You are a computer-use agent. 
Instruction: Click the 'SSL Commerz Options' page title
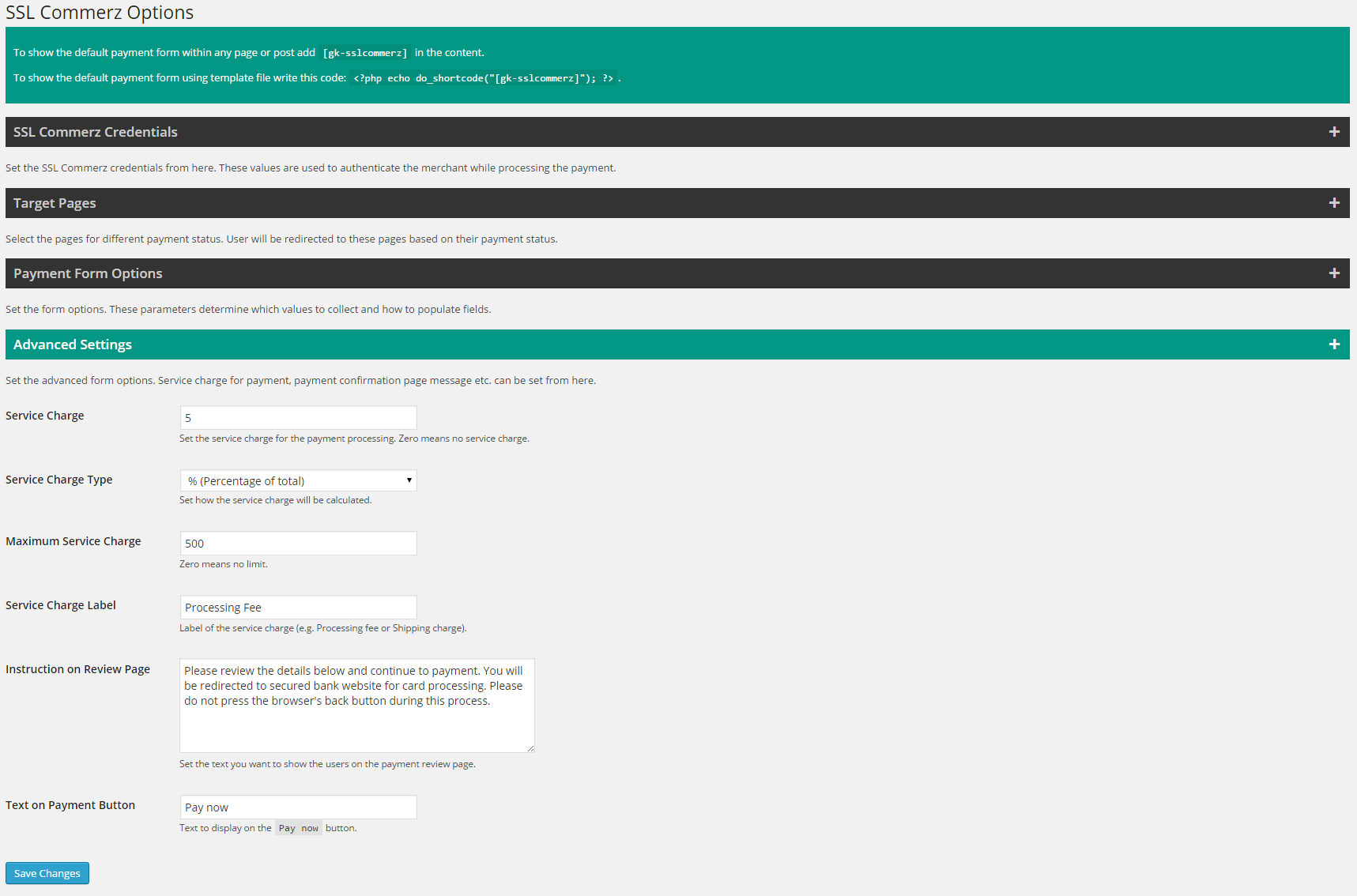[100, 13]
